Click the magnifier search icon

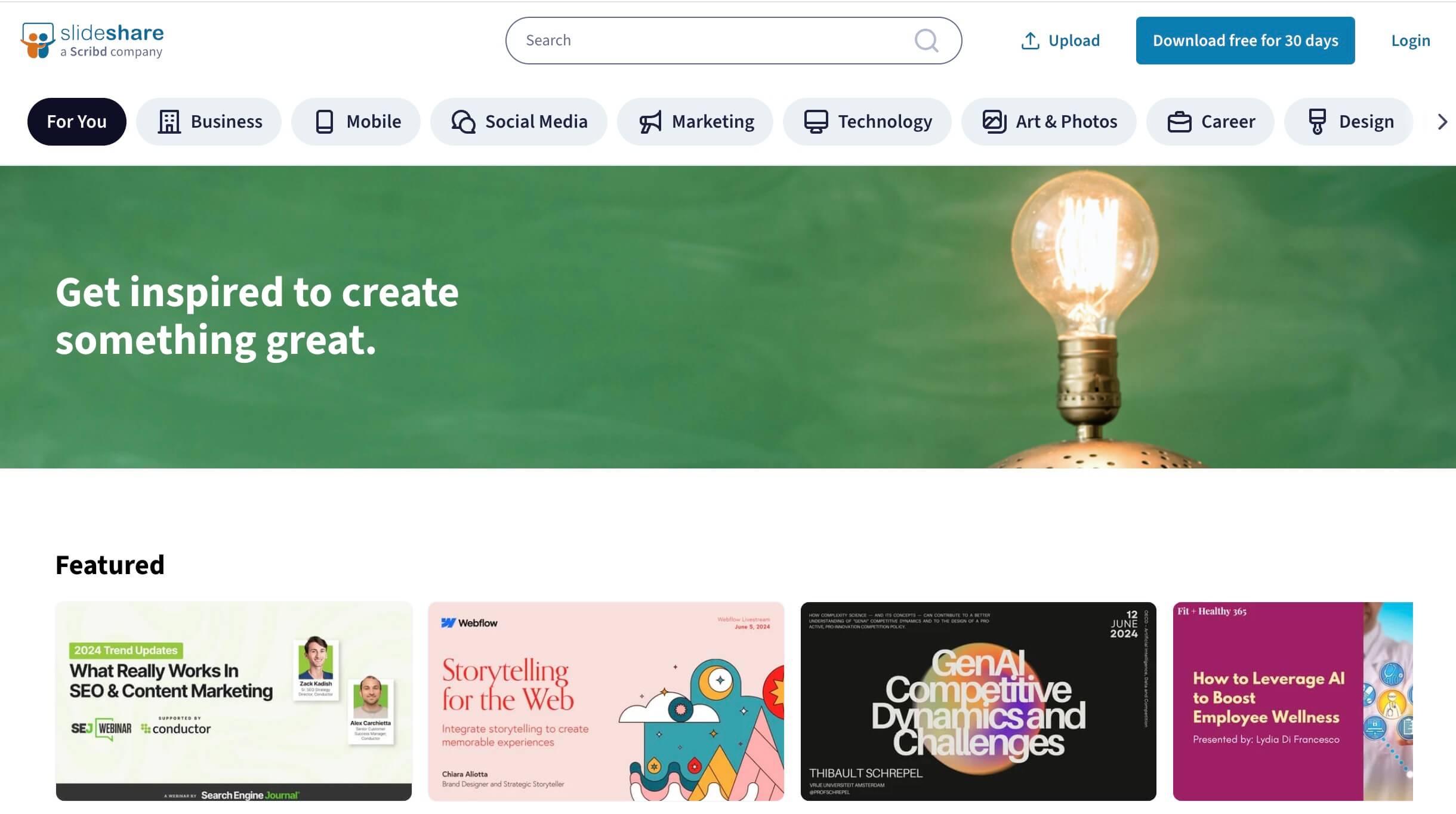pos(926,41)
